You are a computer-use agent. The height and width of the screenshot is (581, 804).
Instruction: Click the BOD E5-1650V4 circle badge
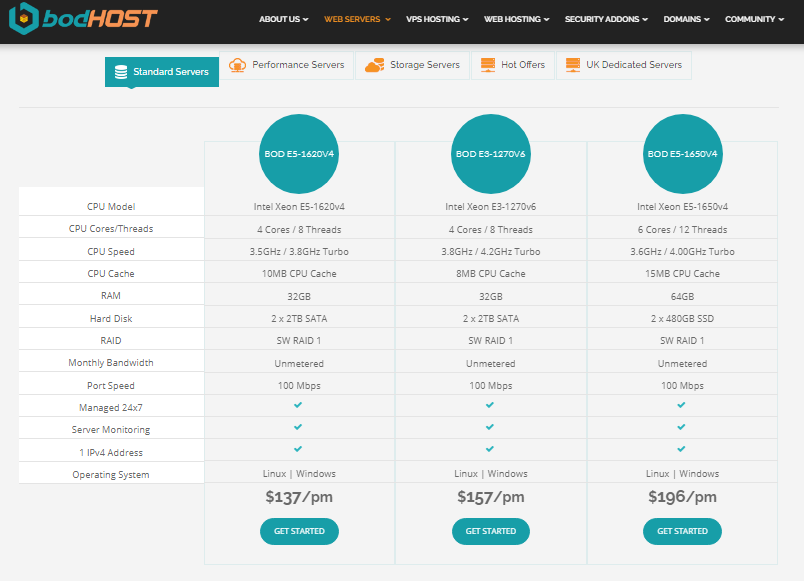(x=682, y=154)
